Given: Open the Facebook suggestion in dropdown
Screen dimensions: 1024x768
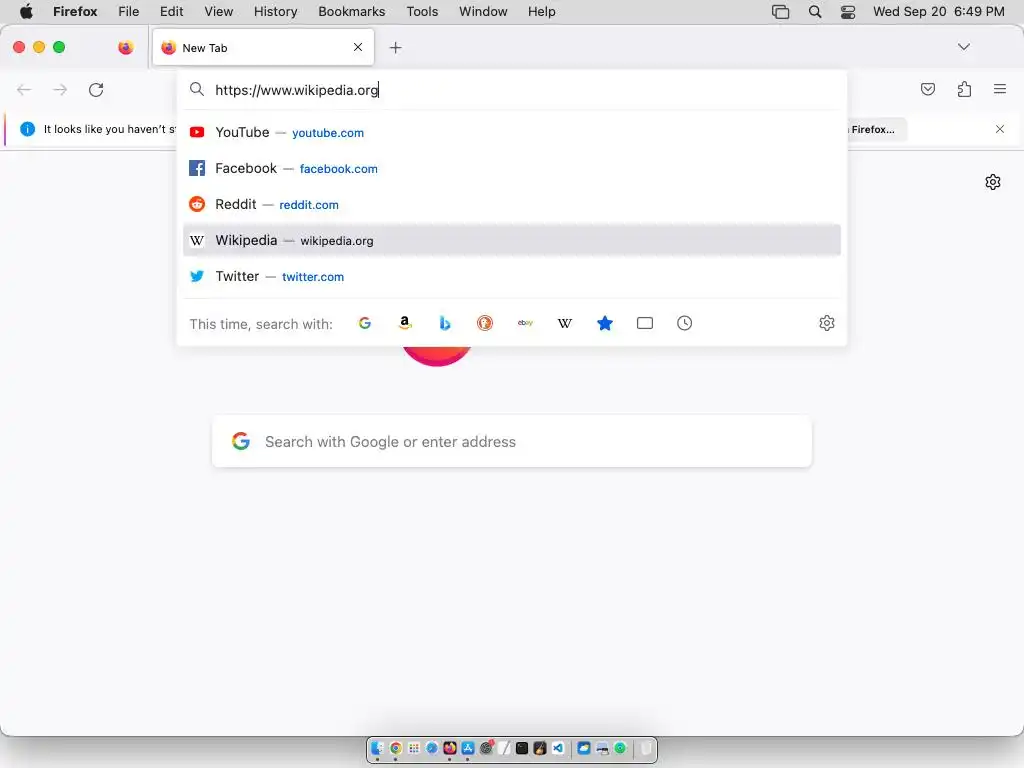Looking at the screenshot, I should coord(511,168).
